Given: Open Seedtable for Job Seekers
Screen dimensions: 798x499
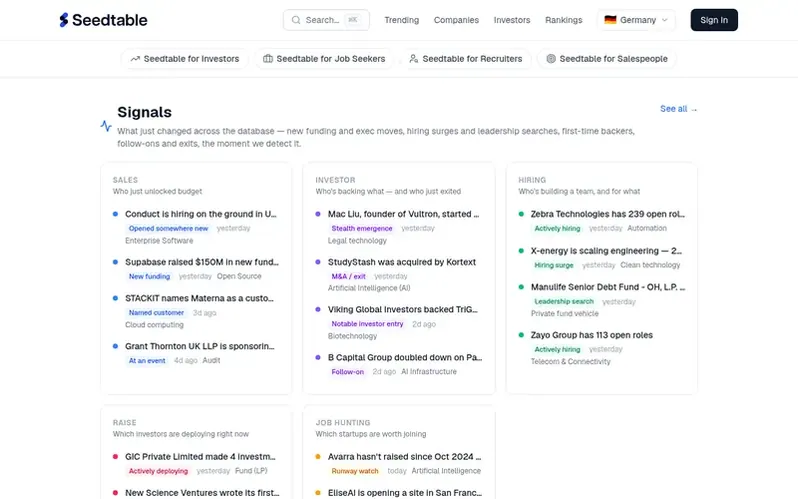Looking at the screenshot, I should [x=324, y=59].
